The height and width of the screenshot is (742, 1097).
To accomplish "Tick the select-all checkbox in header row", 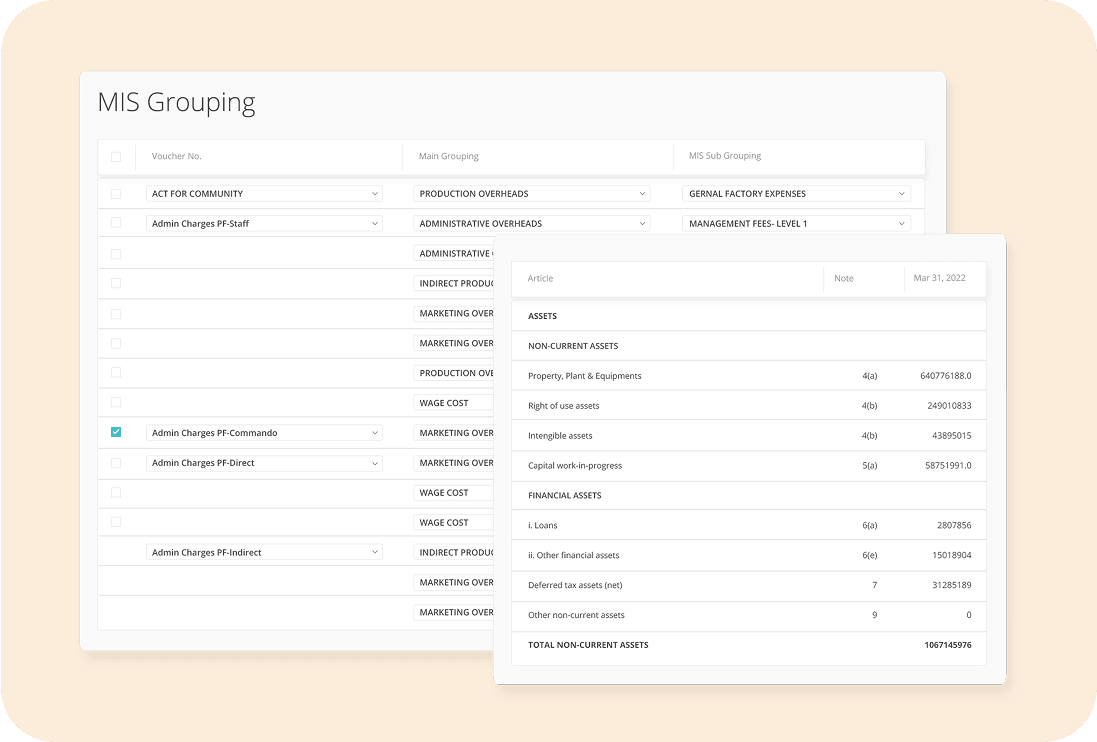I will pos(116,157).
